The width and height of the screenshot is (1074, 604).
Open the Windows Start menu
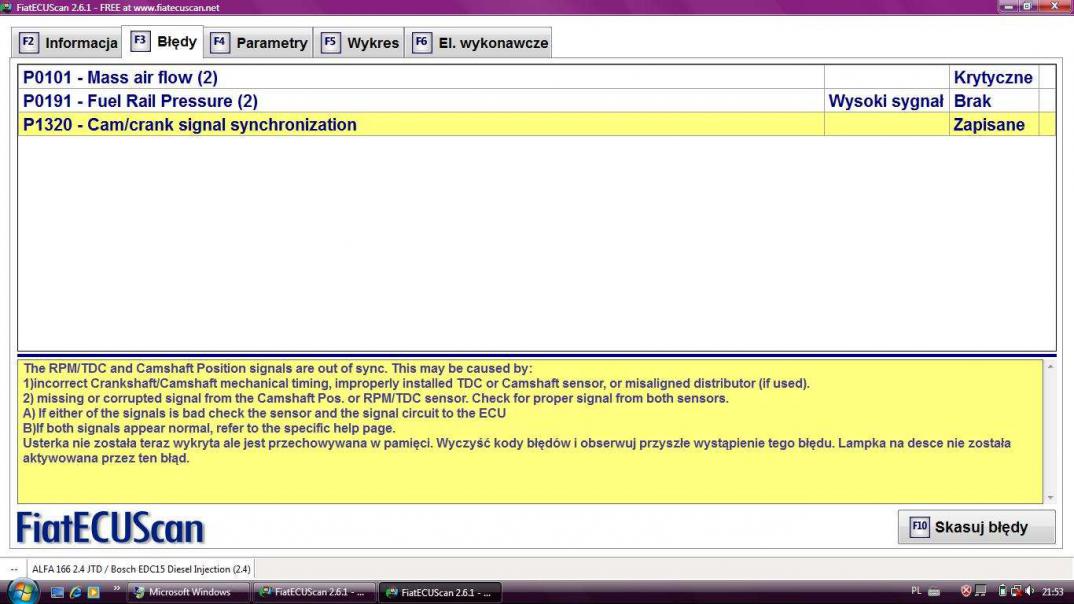point(22,592)
